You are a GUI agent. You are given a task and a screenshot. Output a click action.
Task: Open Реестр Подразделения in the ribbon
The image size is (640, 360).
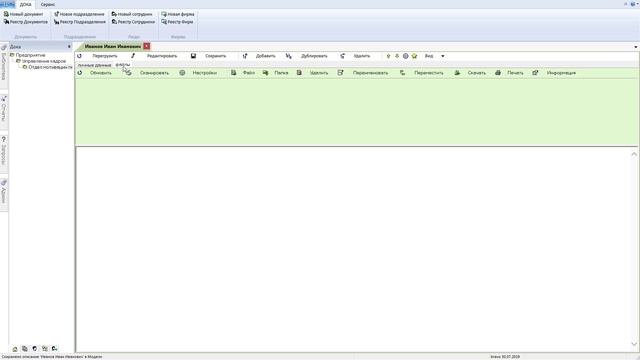pos(80,22)
